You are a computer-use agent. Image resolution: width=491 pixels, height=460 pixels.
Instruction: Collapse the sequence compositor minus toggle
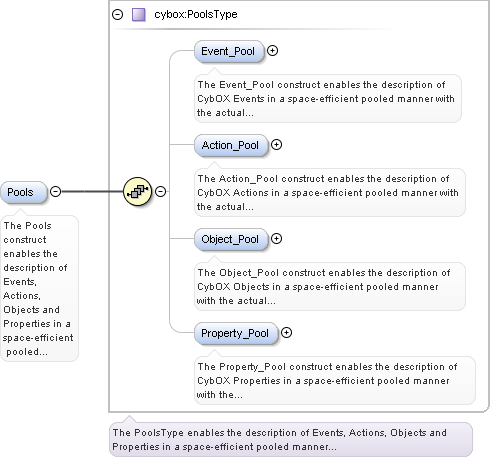pos(161,191)
